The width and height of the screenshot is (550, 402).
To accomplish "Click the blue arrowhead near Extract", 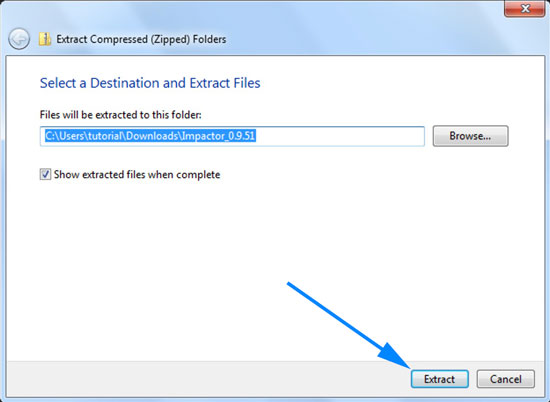I will tap(396, 355).
